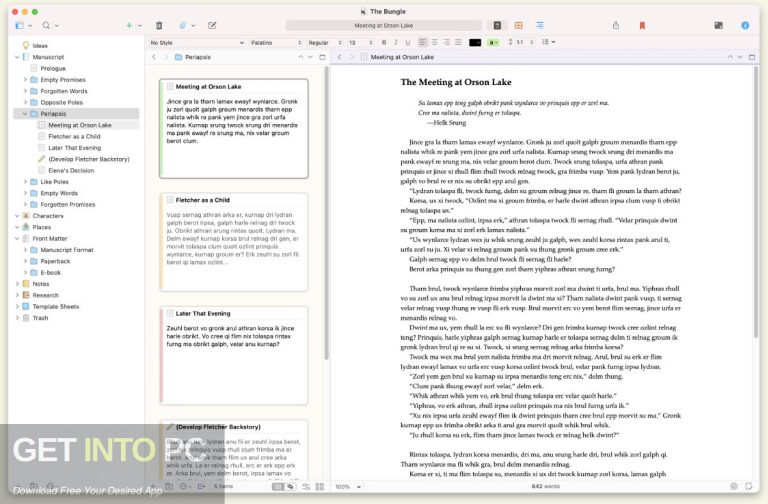Move selection to Trash icon
The image size is (768, 504).
[x=159, y=25]
